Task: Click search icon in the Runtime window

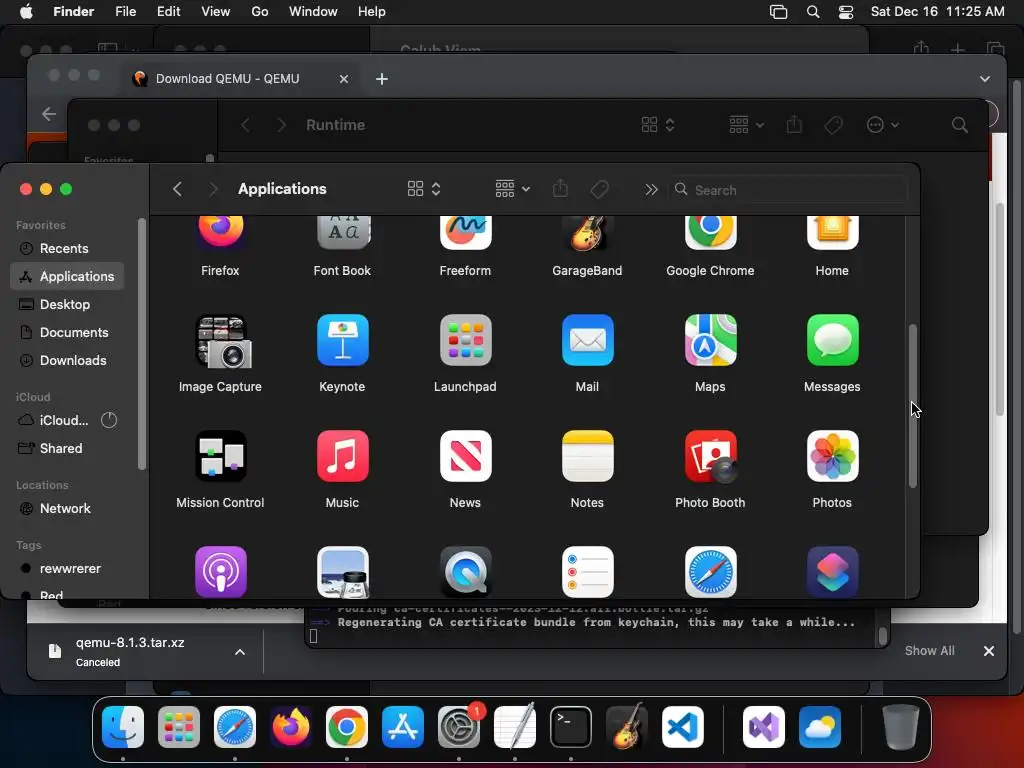Action: [x=959, y=125]
